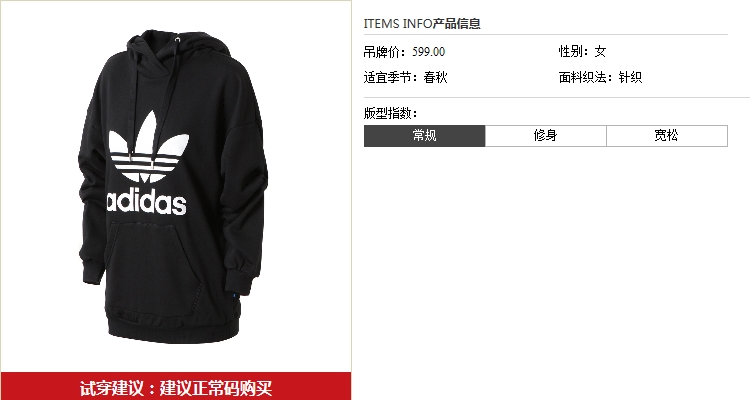
Task: Click the red 试穿建议 banner
Action: click(x=176, y=386)
